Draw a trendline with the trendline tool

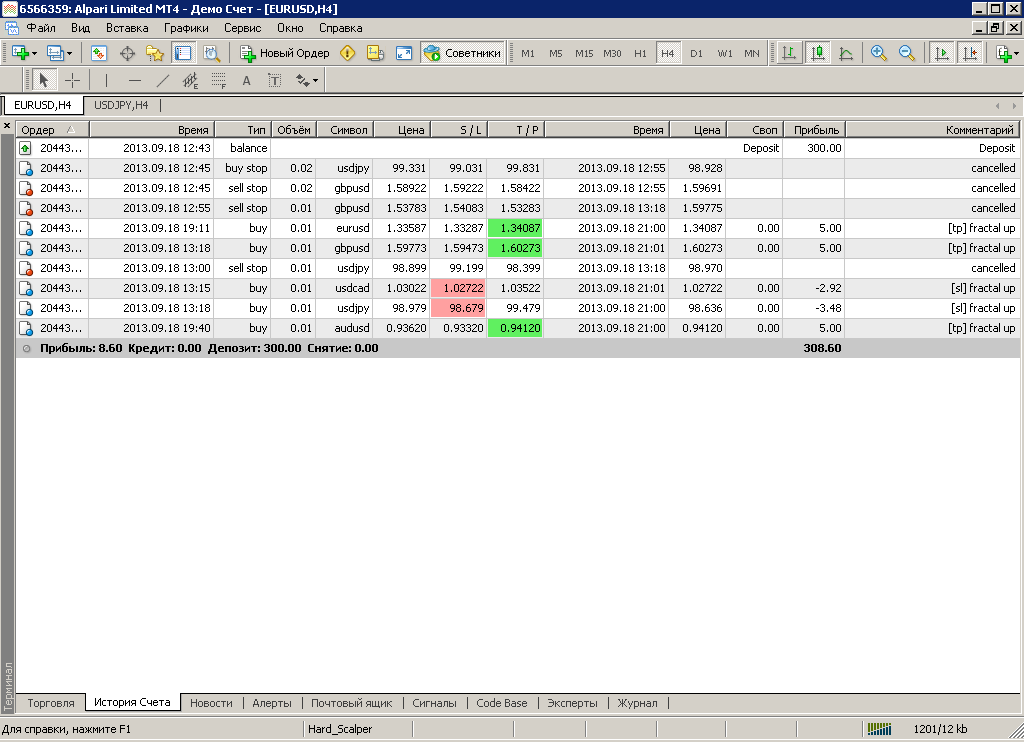[163, 80]
